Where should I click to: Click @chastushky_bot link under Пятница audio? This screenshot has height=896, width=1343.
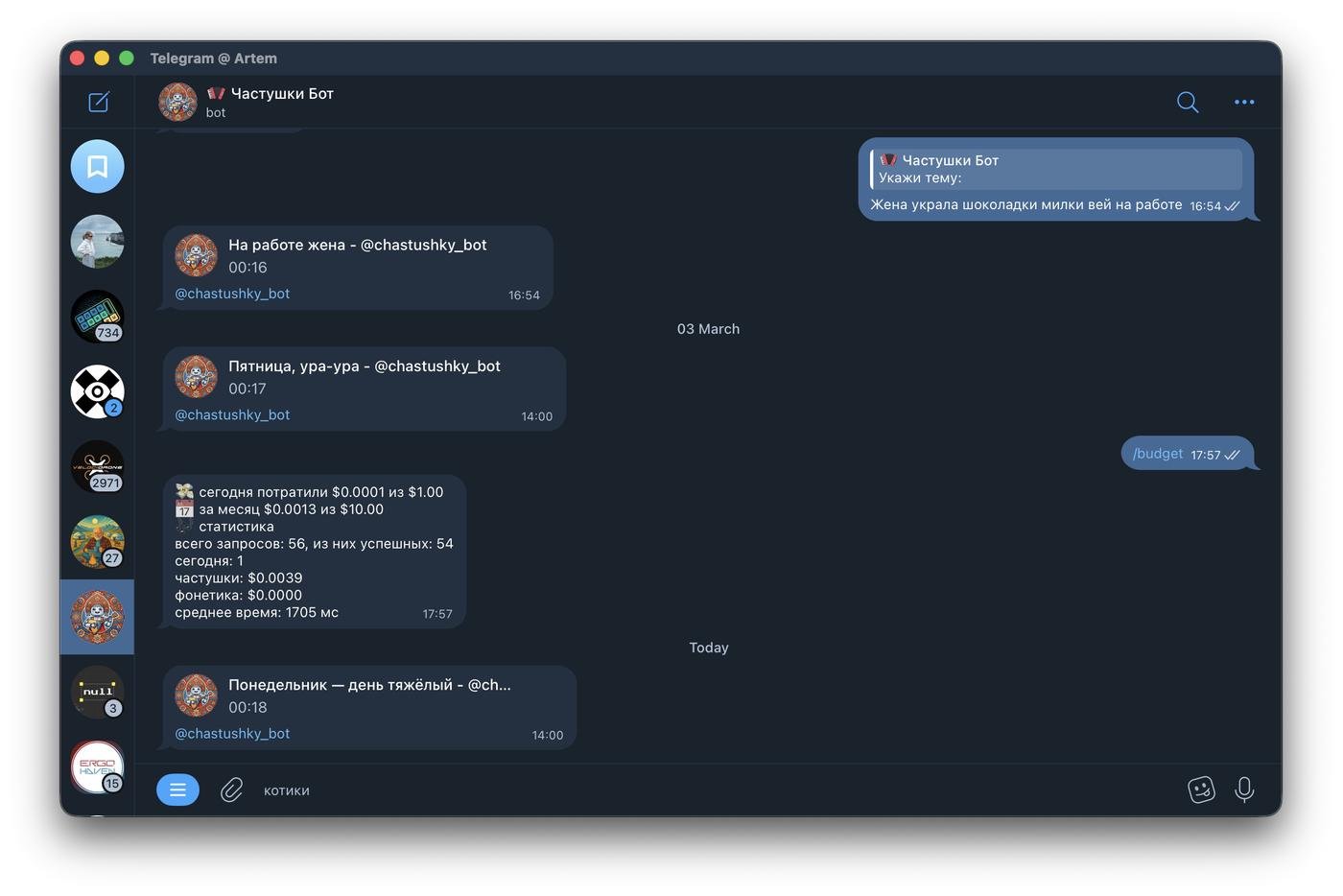tap(232, 414)
